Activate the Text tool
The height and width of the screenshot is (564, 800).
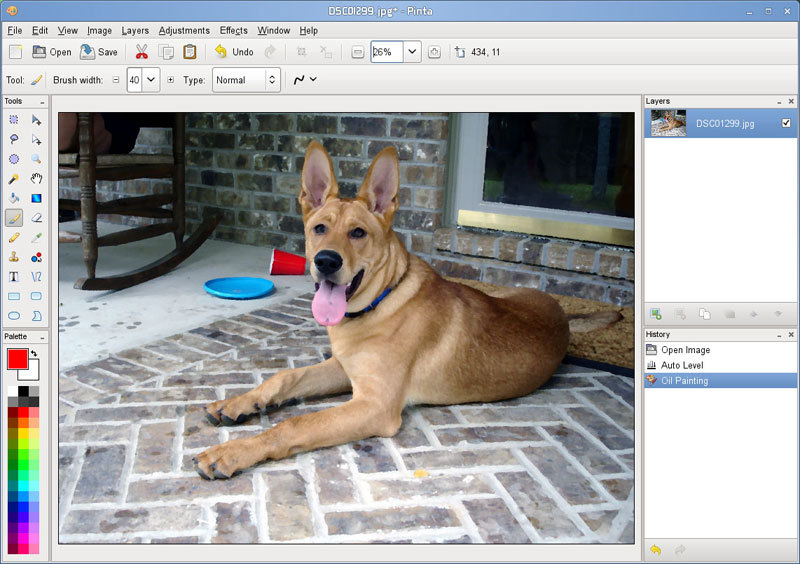[x=14, y=276]
